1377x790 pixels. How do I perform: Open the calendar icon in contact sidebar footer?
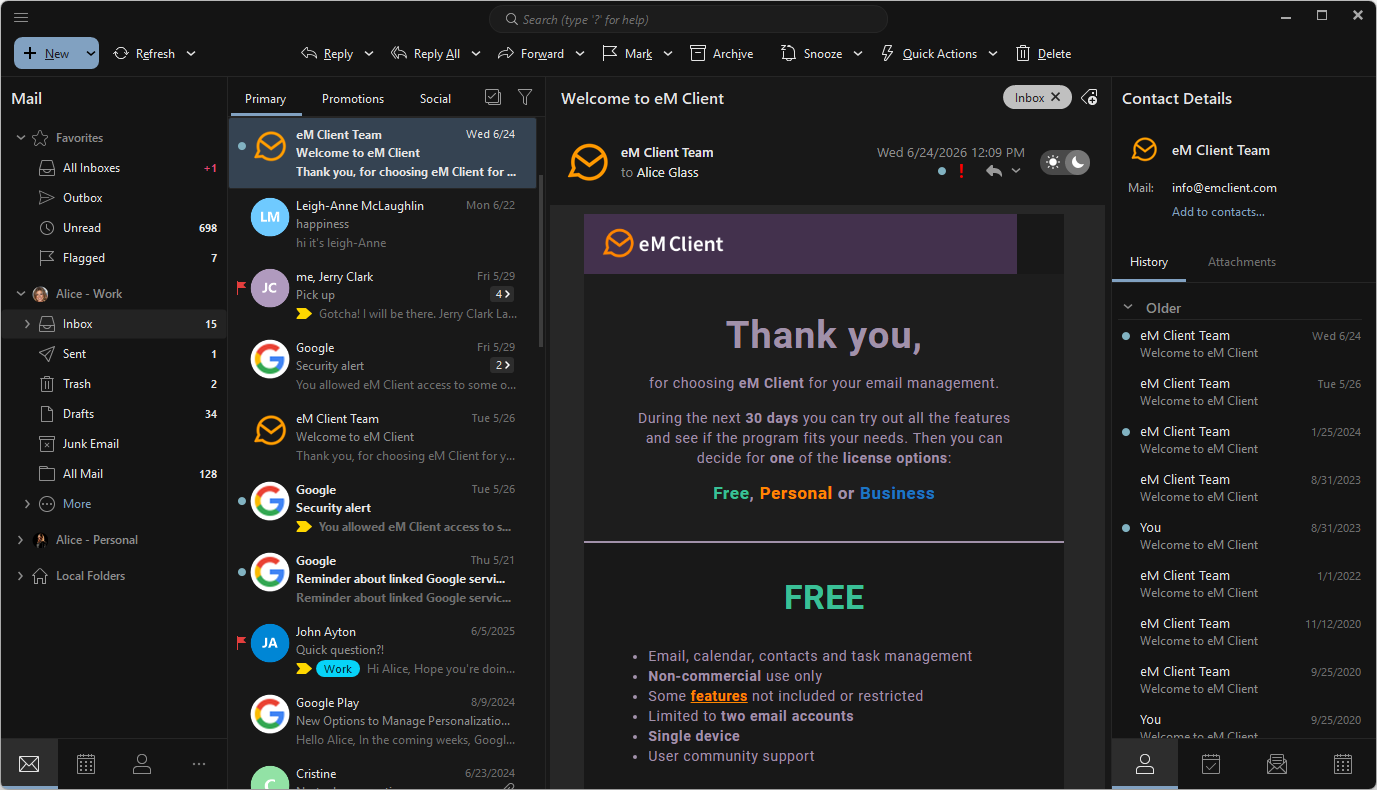point(1343,764)
